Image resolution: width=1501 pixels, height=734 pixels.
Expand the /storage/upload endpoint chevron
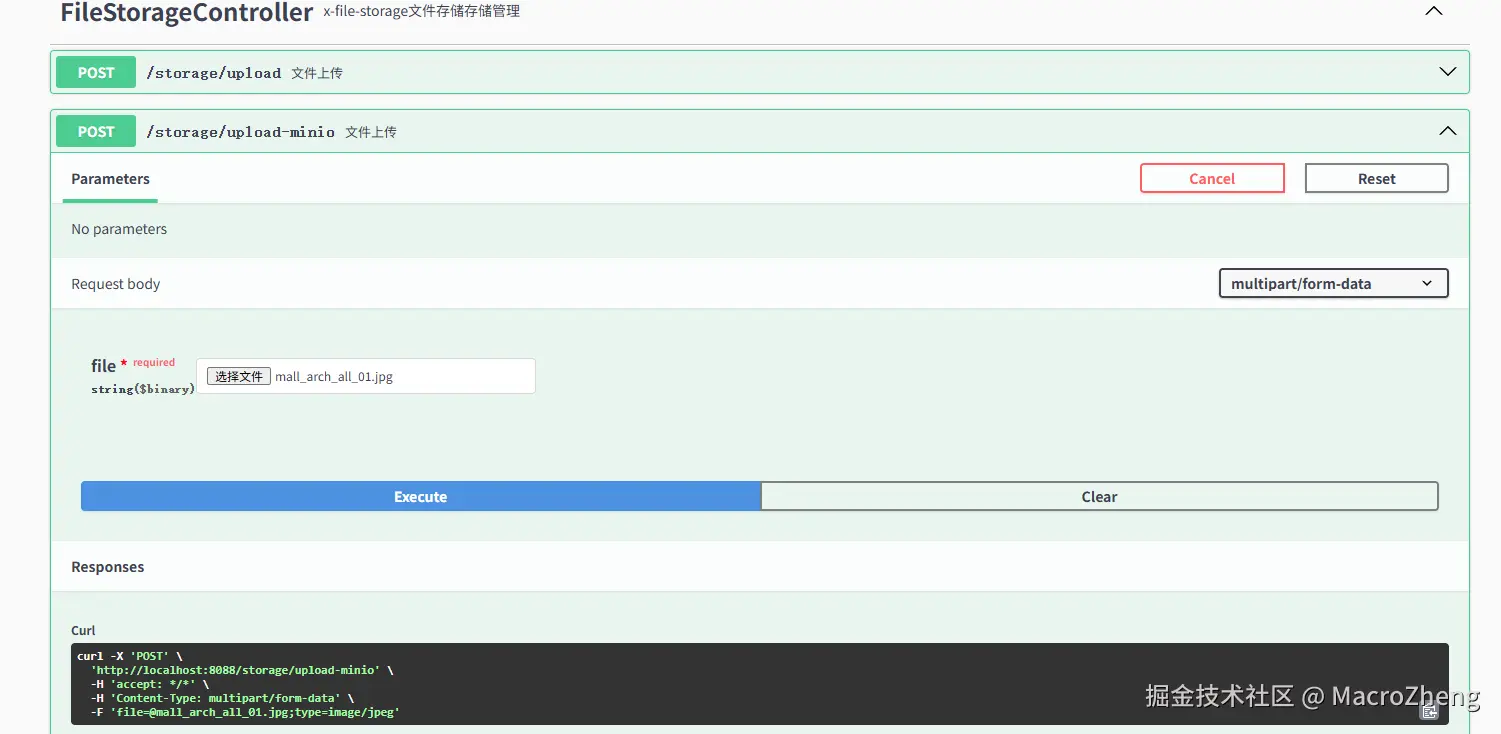point(1447,72)
